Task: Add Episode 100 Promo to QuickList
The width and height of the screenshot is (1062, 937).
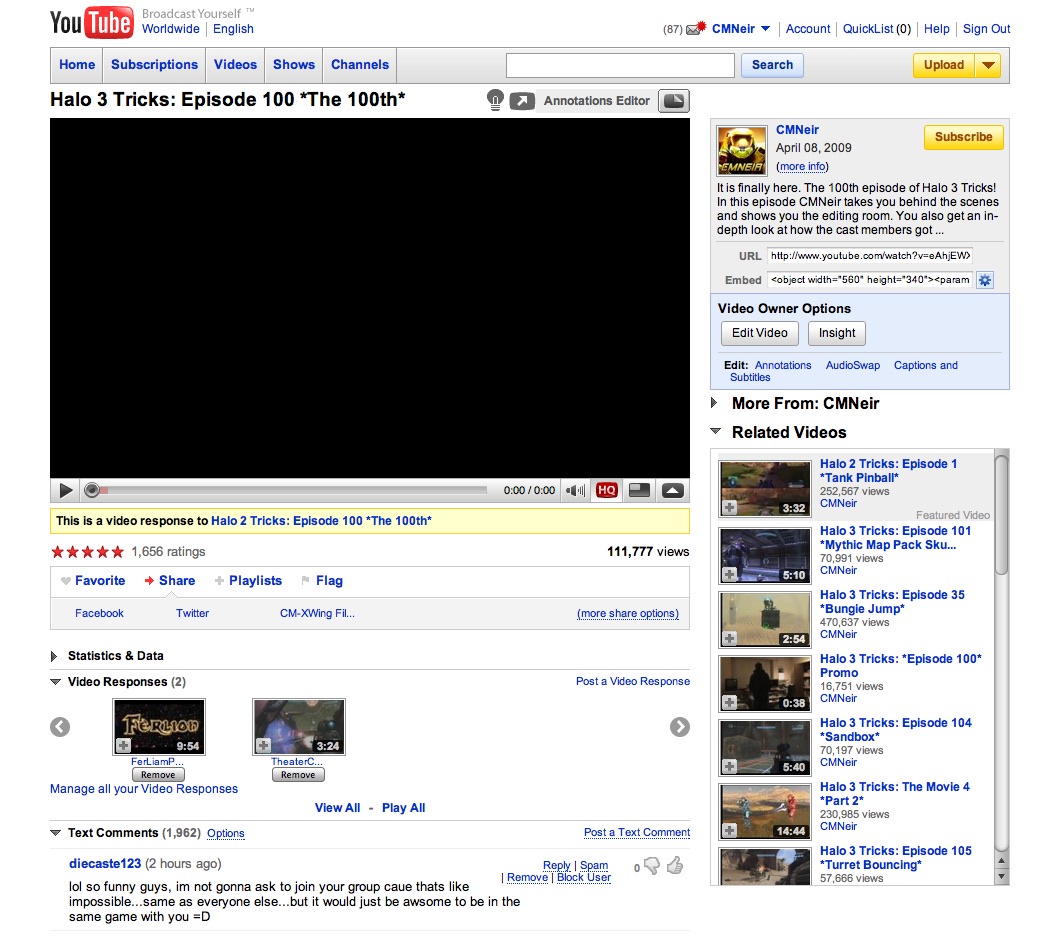Action: 729,703
